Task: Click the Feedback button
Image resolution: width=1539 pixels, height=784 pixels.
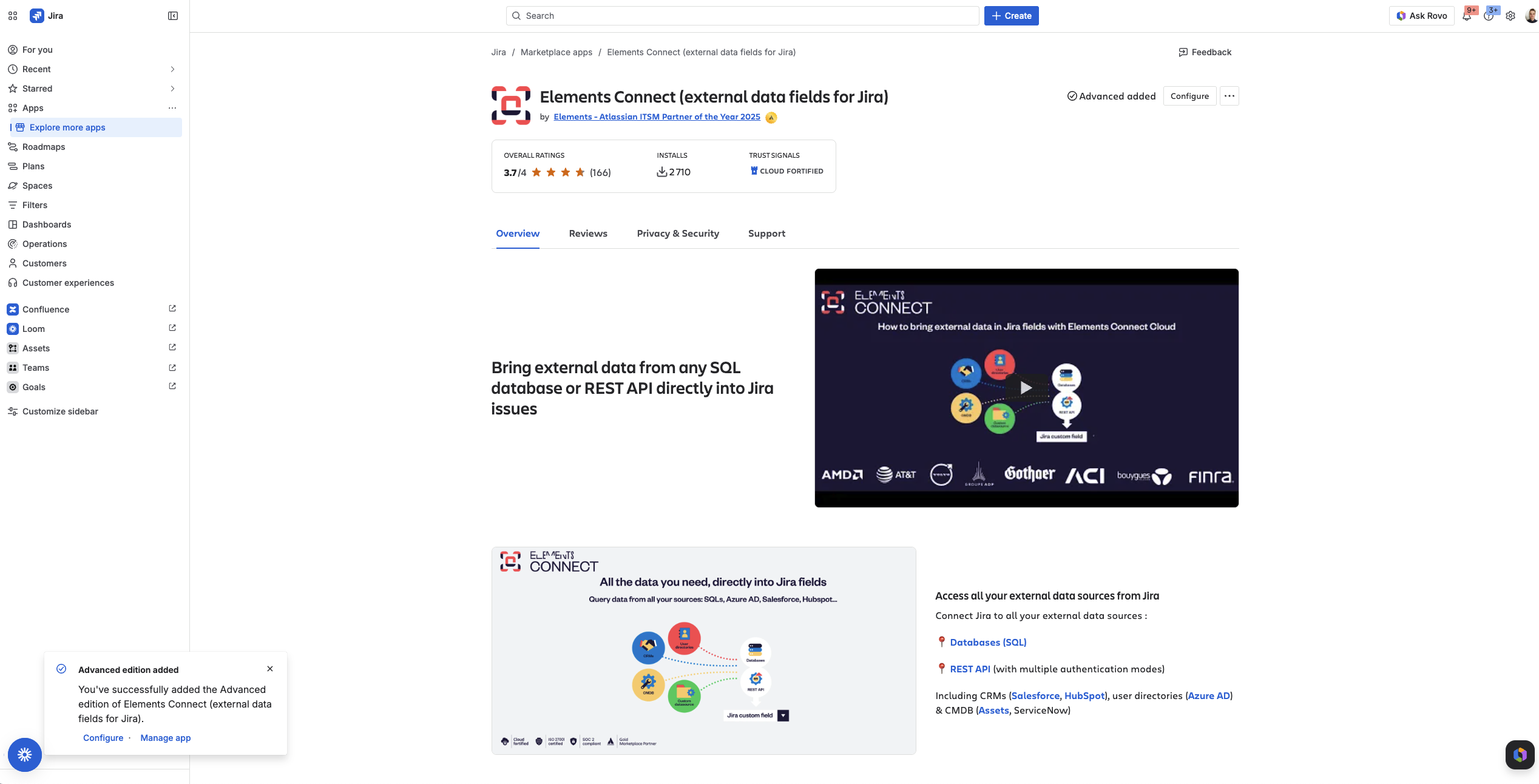Action: tap(1205, 52)
